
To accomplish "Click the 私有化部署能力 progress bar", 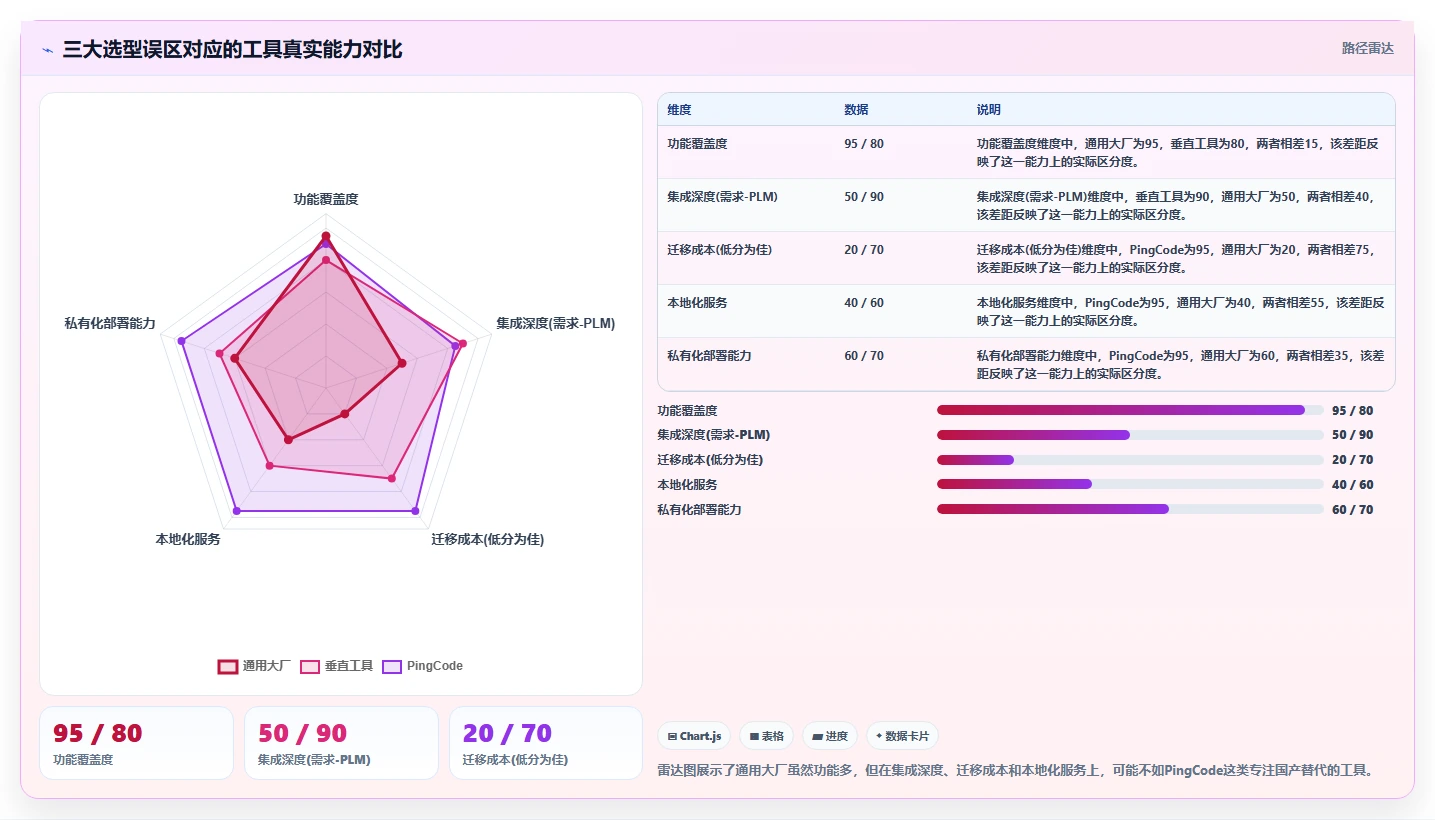I will coord(1130,510).
